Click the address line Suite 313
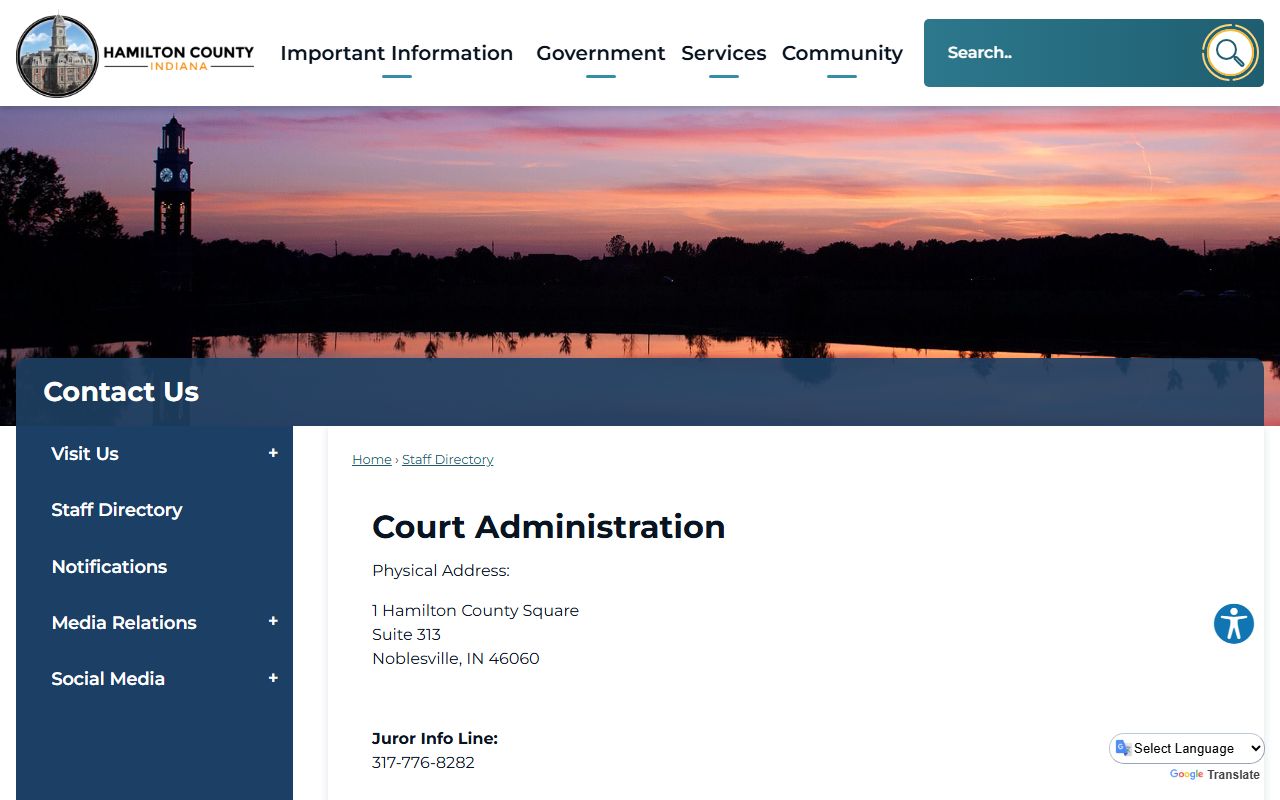The width and height of the screenshot is (1280, 800). click(x=406, y=635)
